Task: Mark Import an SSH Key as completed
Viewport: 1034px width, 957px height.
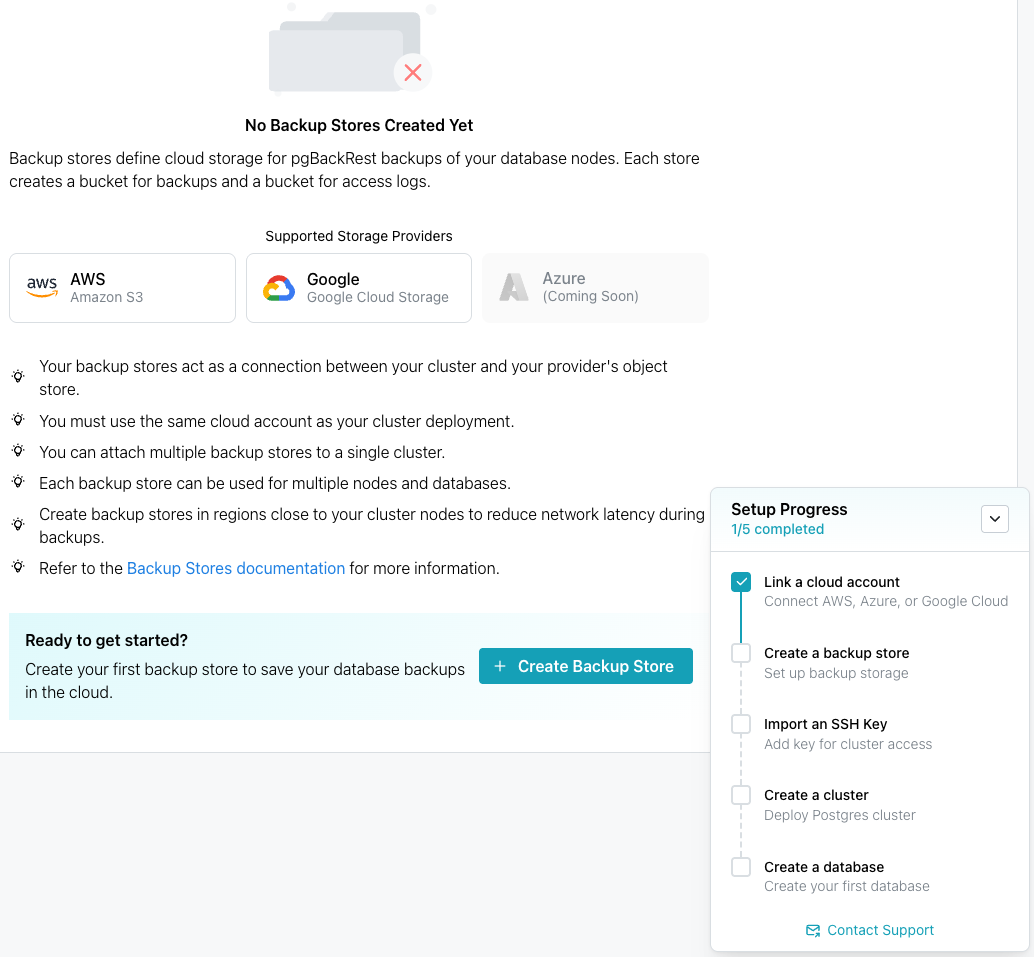Action: (x=740, y=724)
